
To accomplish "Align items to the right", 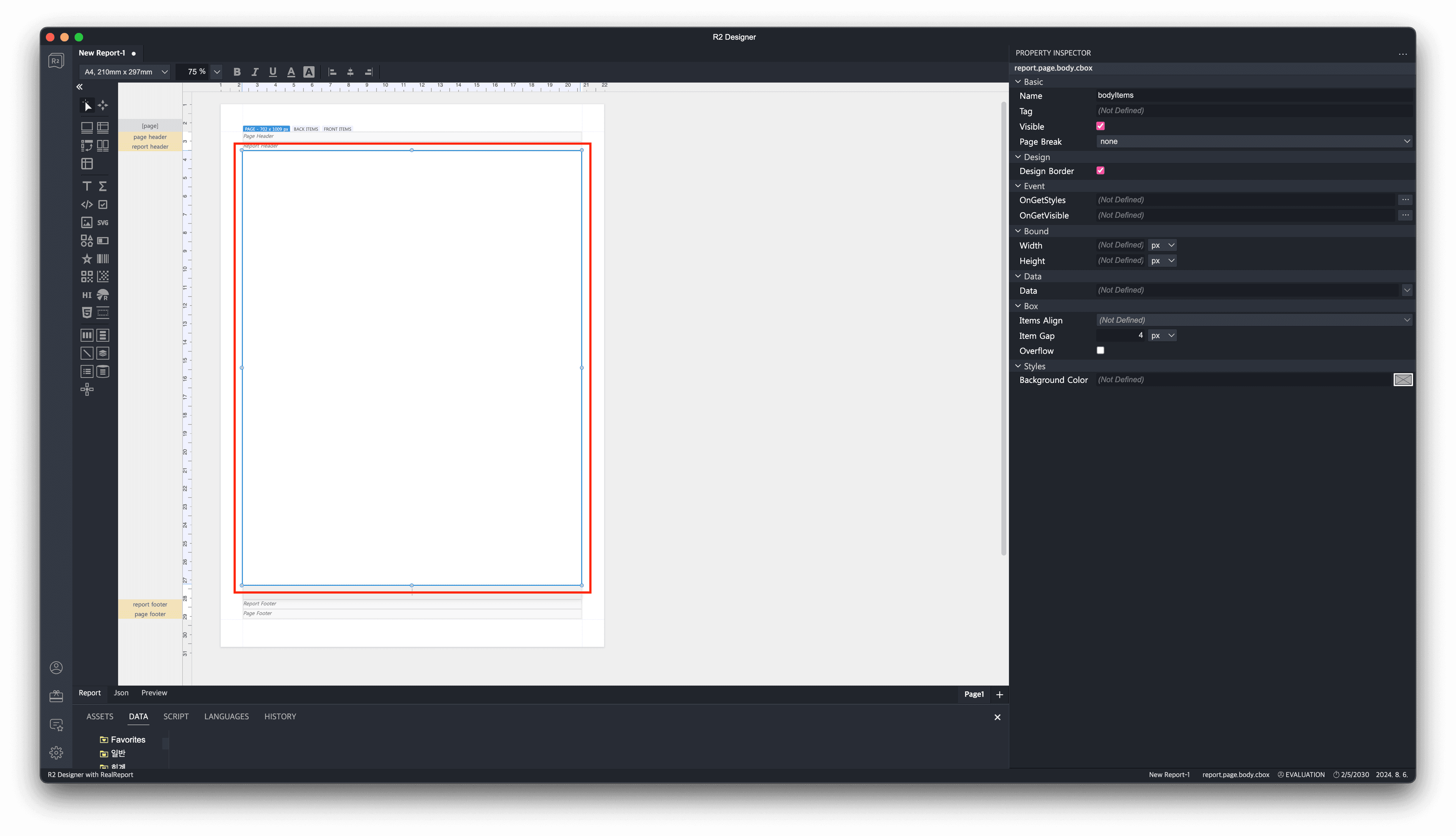I will tap(369, 72).
